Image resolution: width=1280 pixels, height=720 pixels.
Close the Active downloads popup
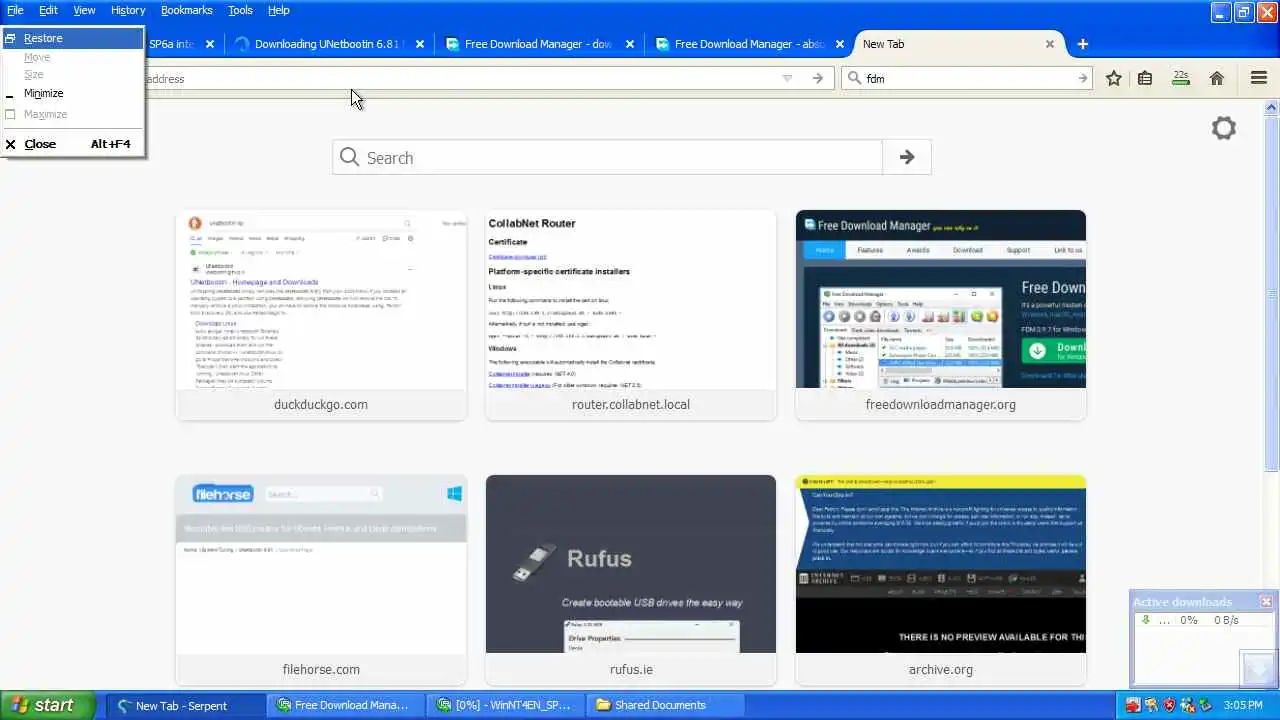[1266, 602]
